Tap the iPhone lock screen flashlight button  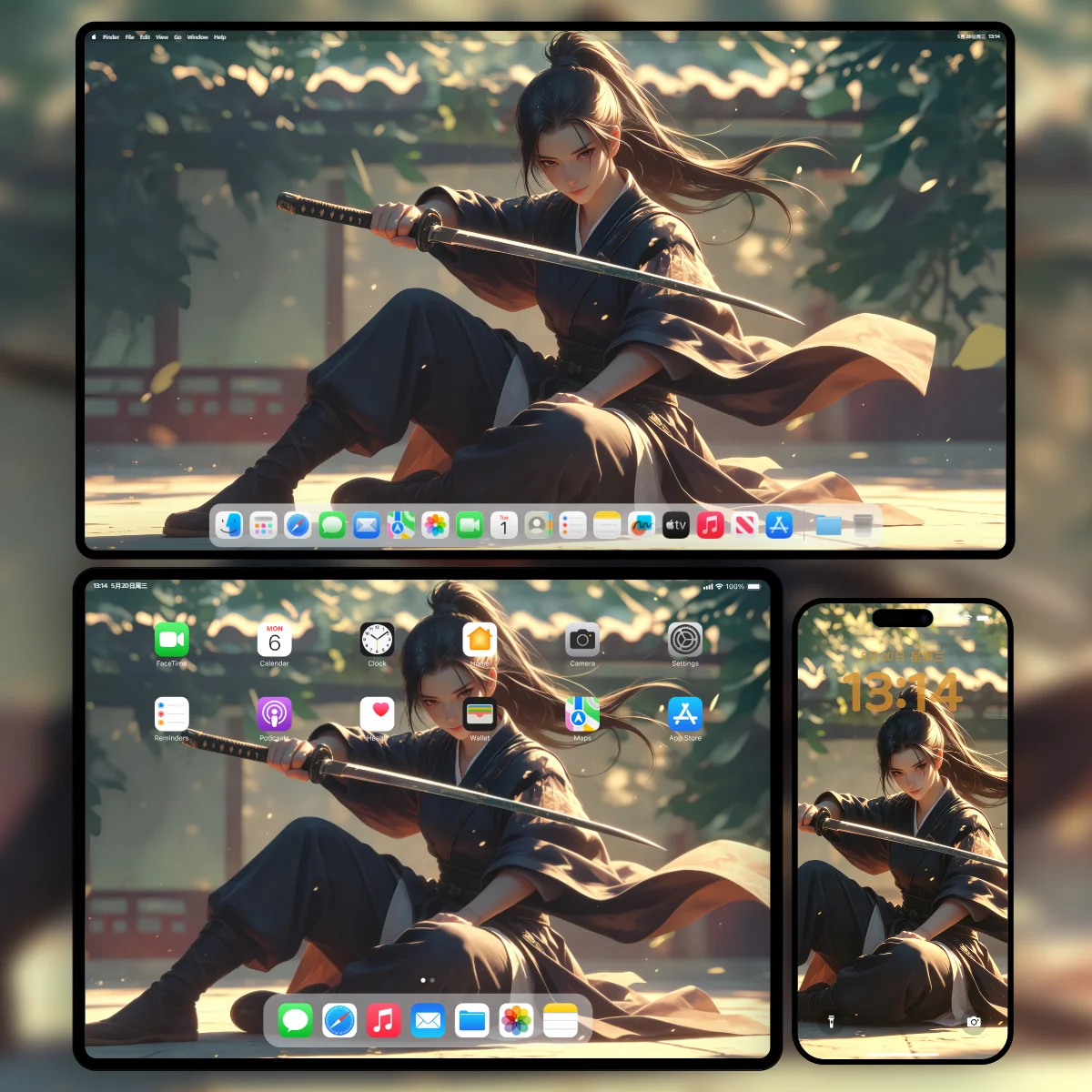831,1022
